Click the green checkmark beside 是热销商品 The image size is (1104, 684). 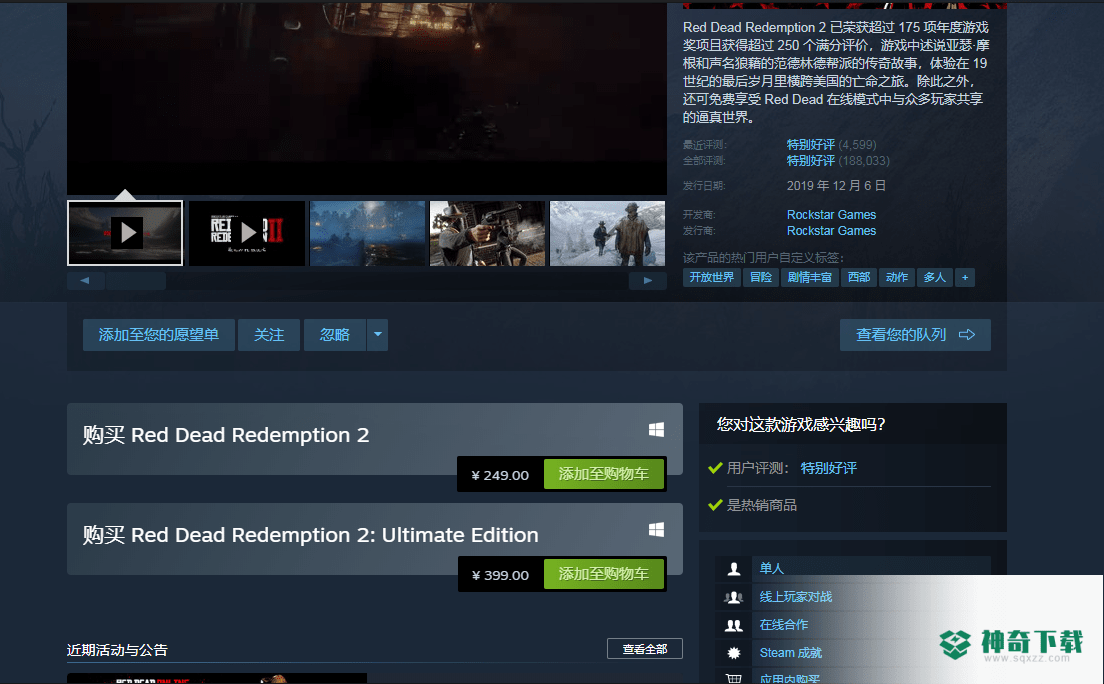click(715, 504)
